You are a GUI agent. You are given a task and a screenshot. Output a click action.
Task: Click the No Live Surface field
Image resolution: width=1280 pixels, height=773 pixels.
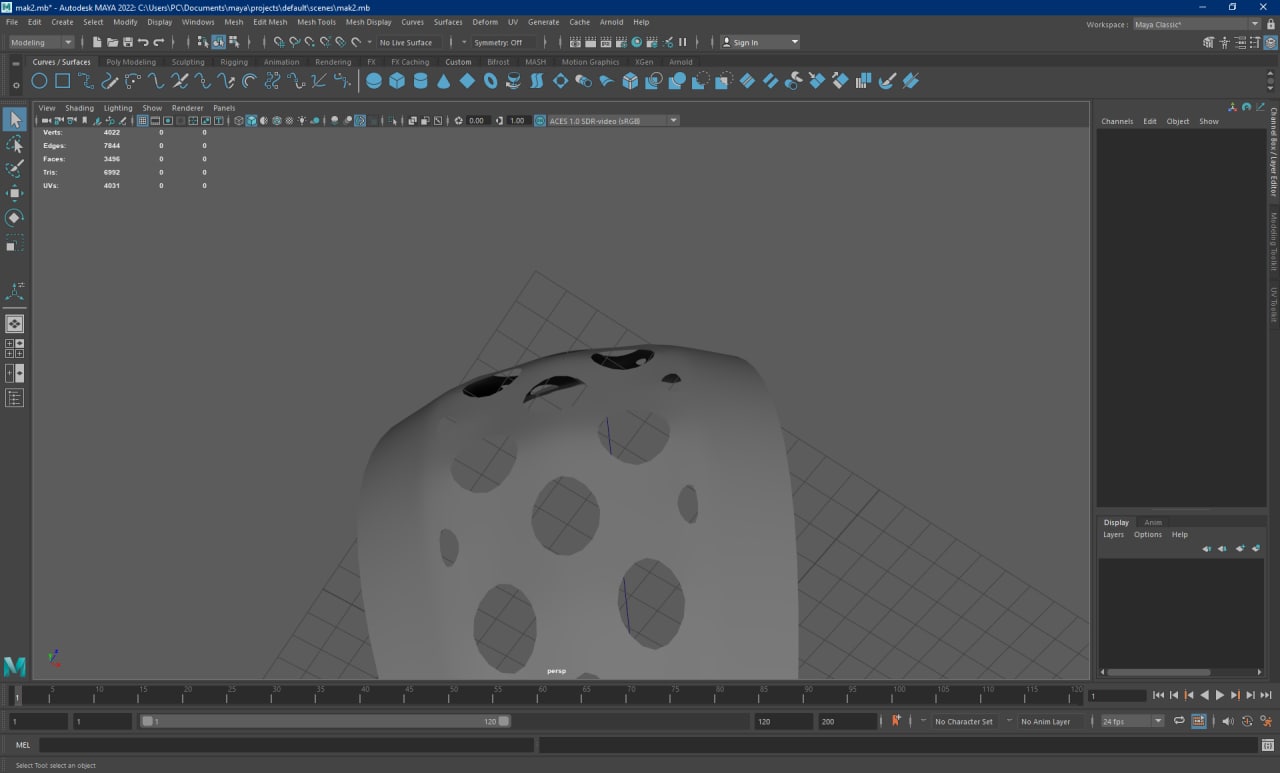[408, 42]
